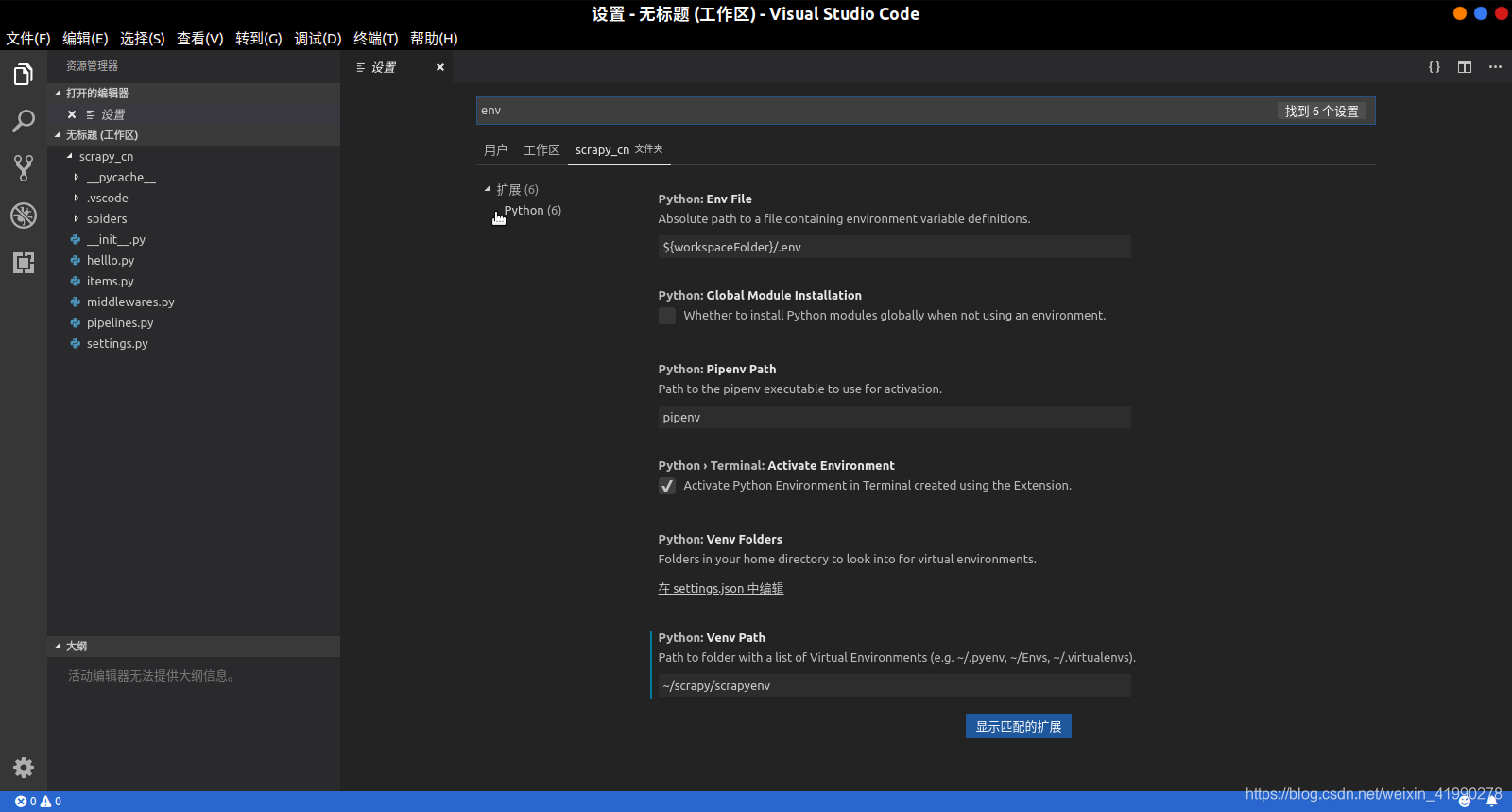Open the 编辑(E) menu
This screenshot has height=812, width=1512.
(85, 39)
